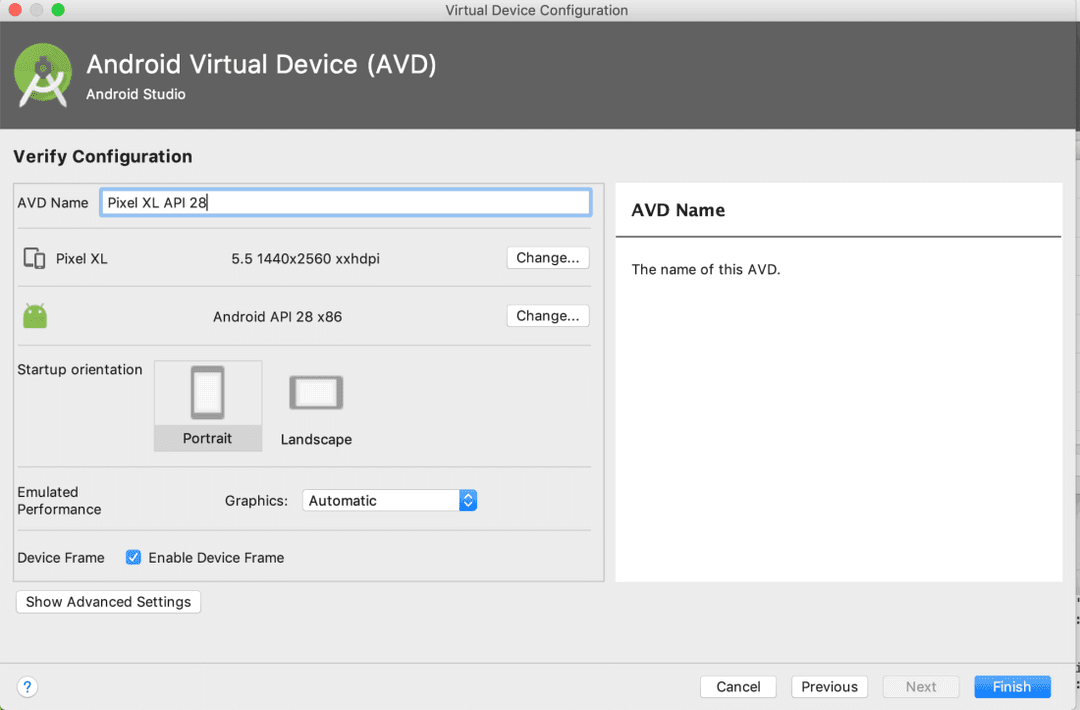The image size is (1080, 710).
Task: Click the 'Emulated Performance' label
Action: (x=59, y=501)
